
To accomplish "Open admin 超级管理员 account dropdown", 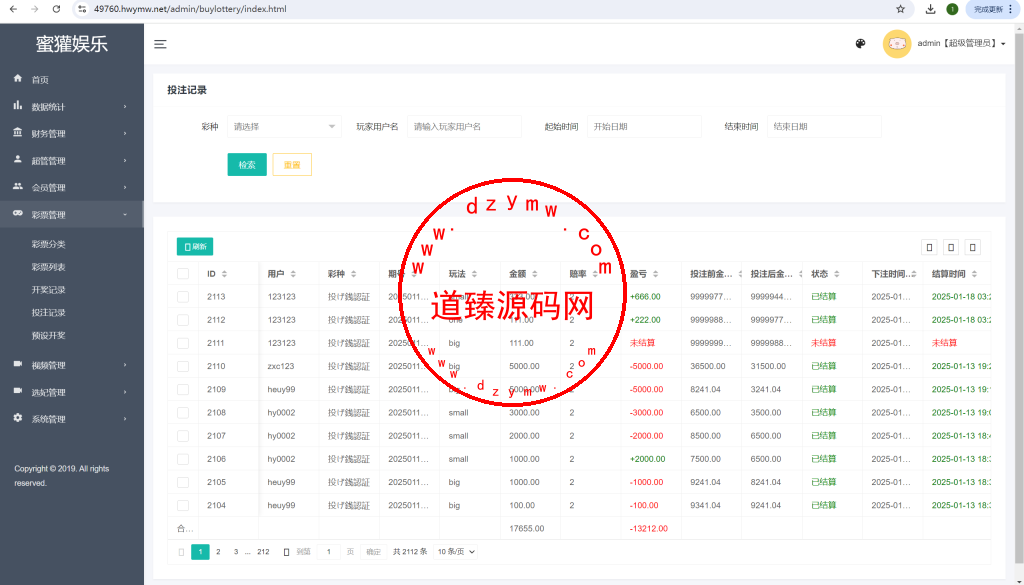I will pos(961,44).
